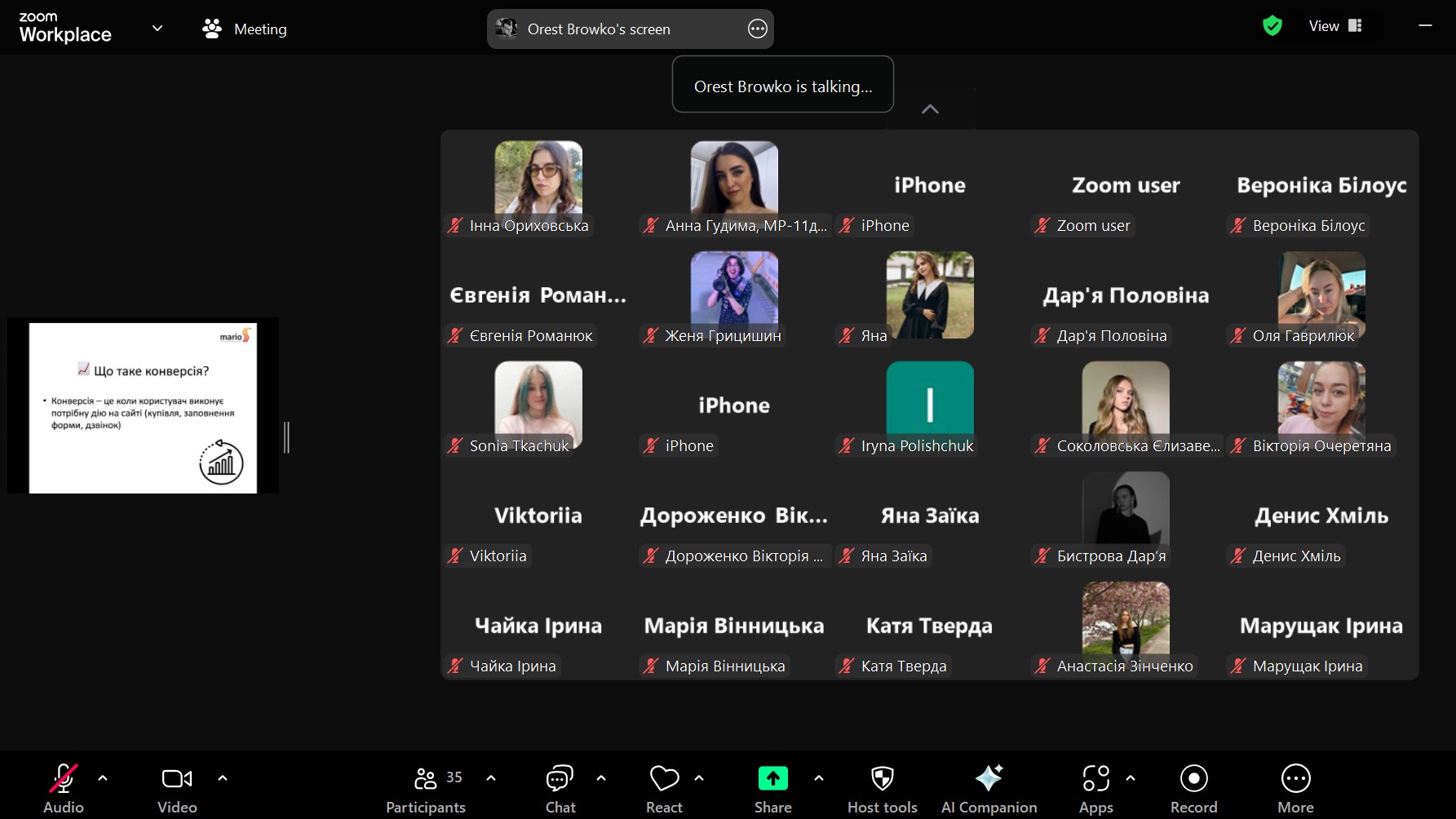Open the More options menu
The width and height of the screenshot is (1456, 819).
click(1295, 779)
